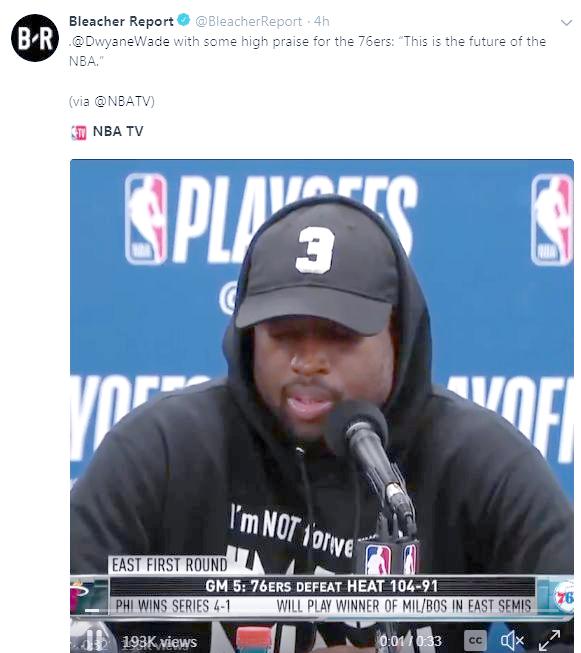Open the Bleacher Report B/R profile avatar
This screenshot has height=653, width=581.
tap(35, 38)
